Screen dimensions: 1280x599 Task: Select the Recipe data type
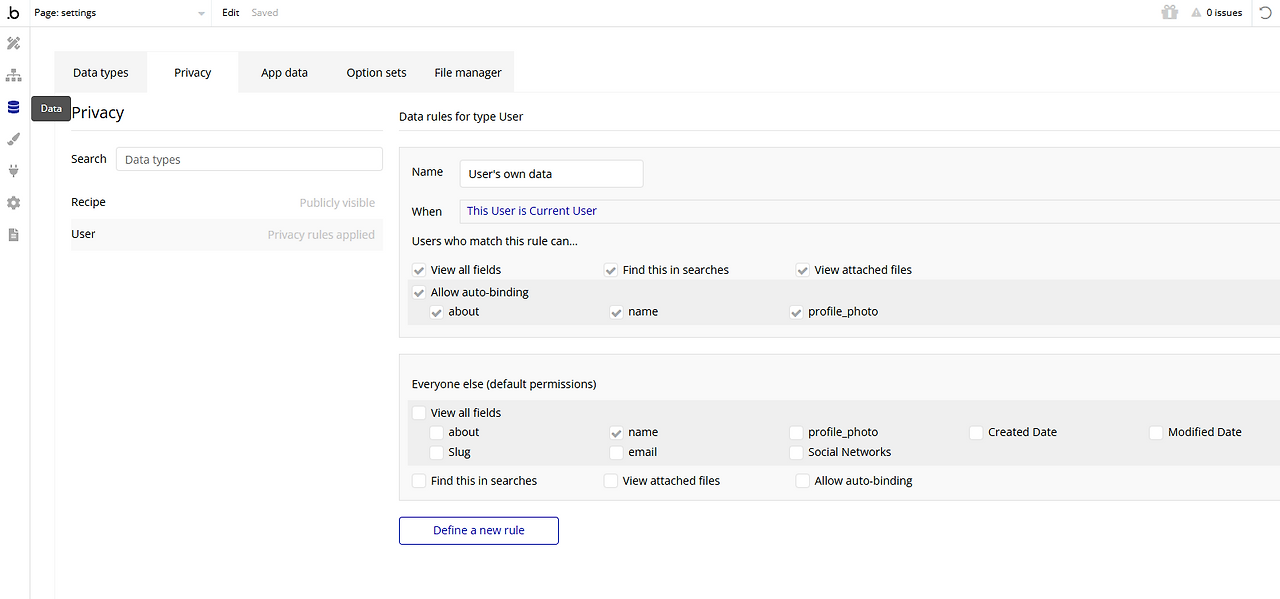click(x=89, y=202)
